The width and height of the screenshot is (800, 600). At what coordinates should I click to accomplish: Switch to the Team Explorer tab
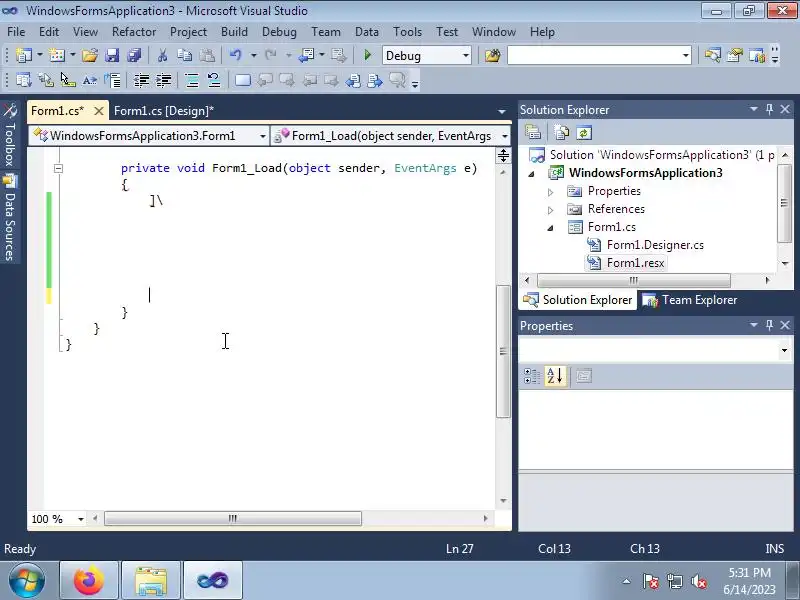tap(690, 300)
